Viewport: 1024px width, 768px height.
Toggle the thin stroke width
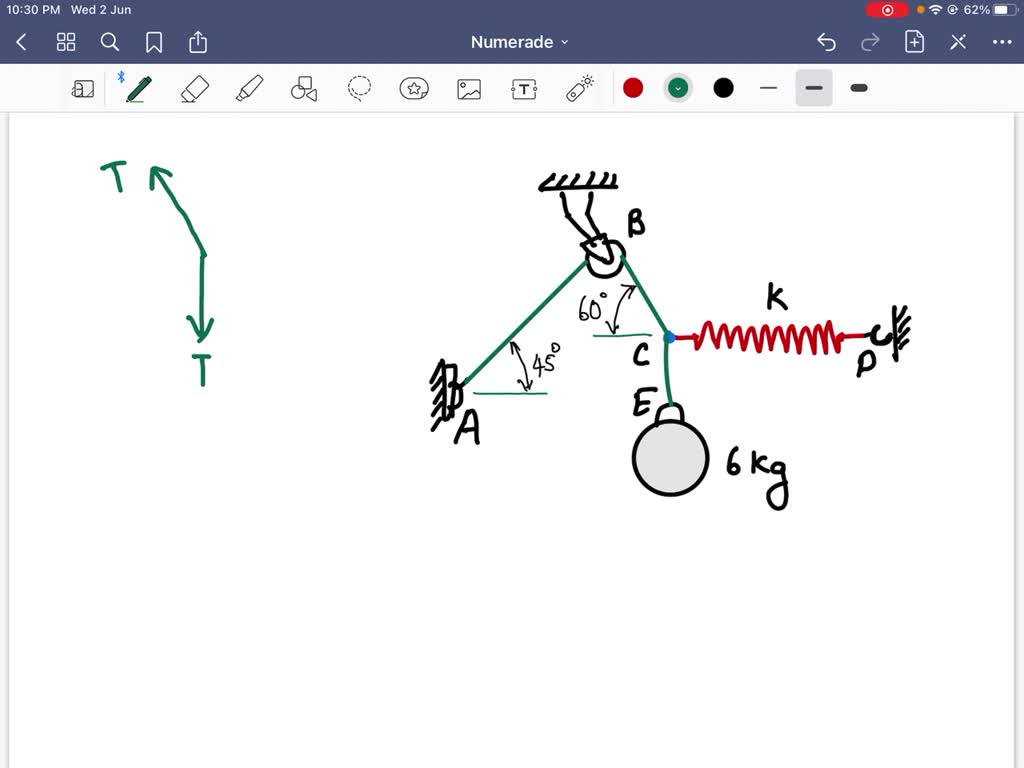pyautogui.click(x=768, y=88)
